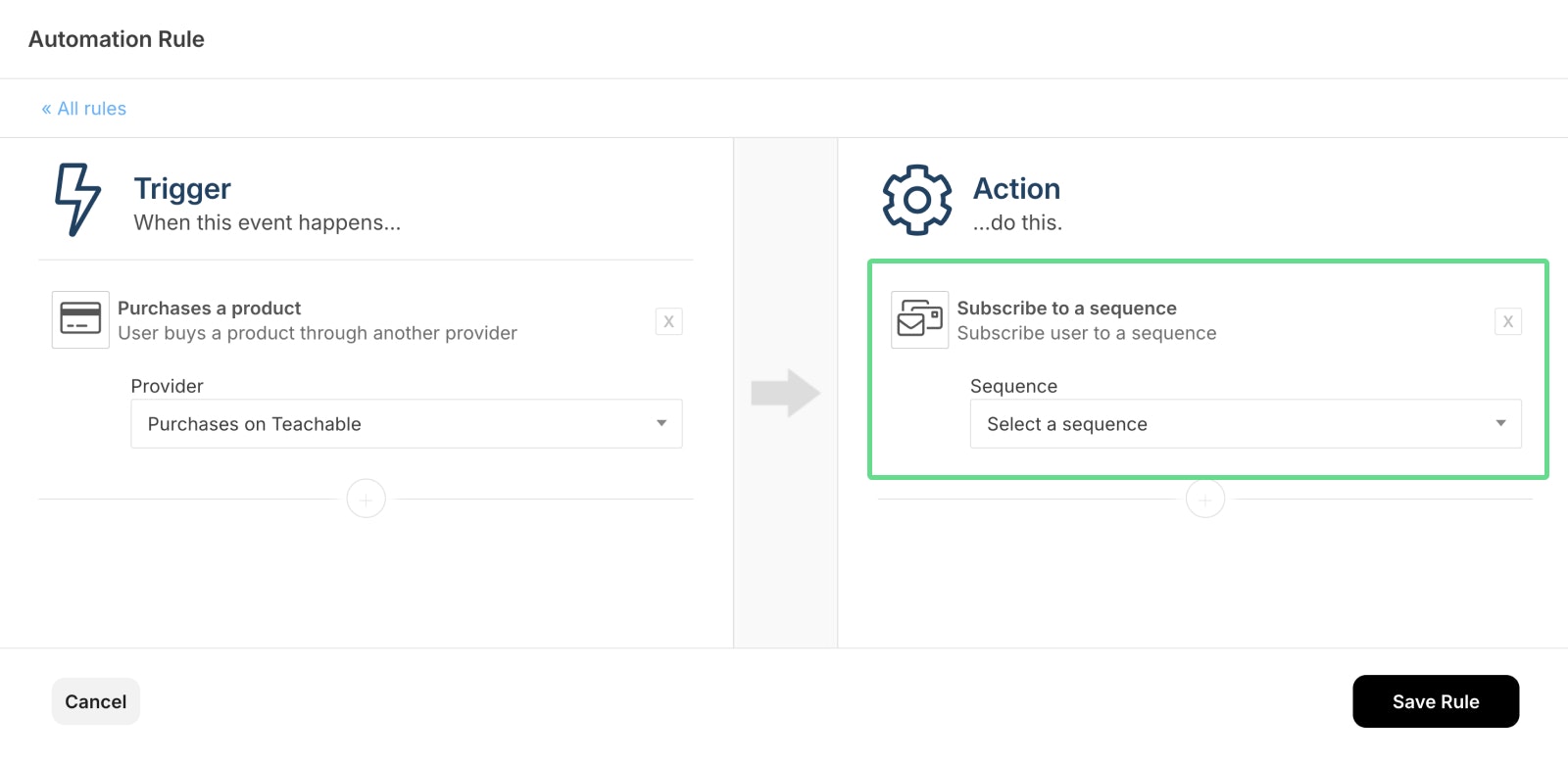Image resolution: width=1568 pixels, height=764 pixels.
Task: Expand the Select a sequence dropdown
Action: coord(1245,424)
